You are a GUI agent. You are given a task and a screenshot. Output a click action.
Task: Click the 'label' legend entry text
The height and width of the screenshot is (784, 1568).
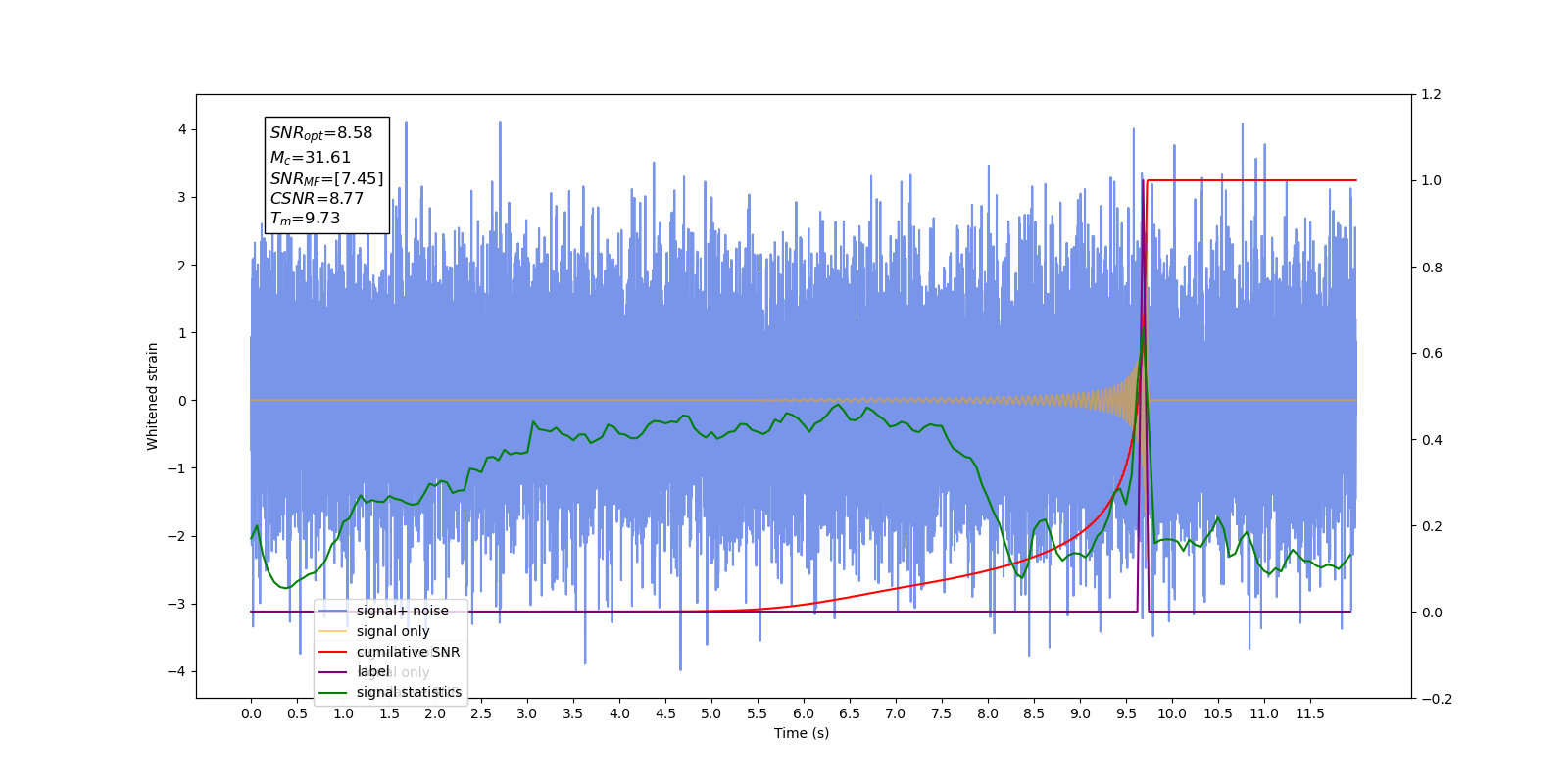click(373, 671)
